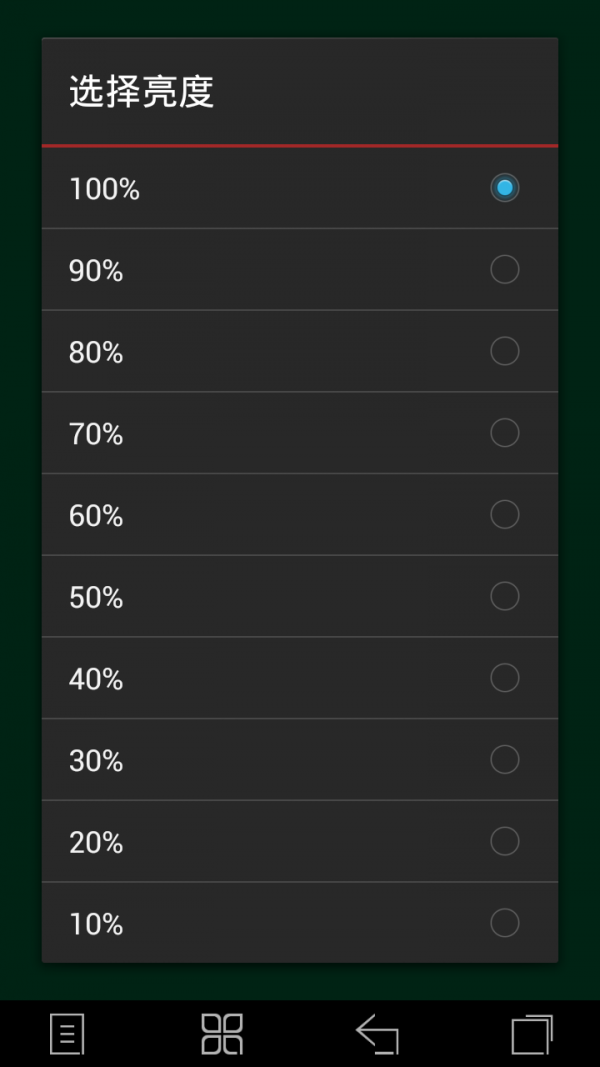
Task: Tap the dark green background above the dialog
Action: (x=300, y=18)
